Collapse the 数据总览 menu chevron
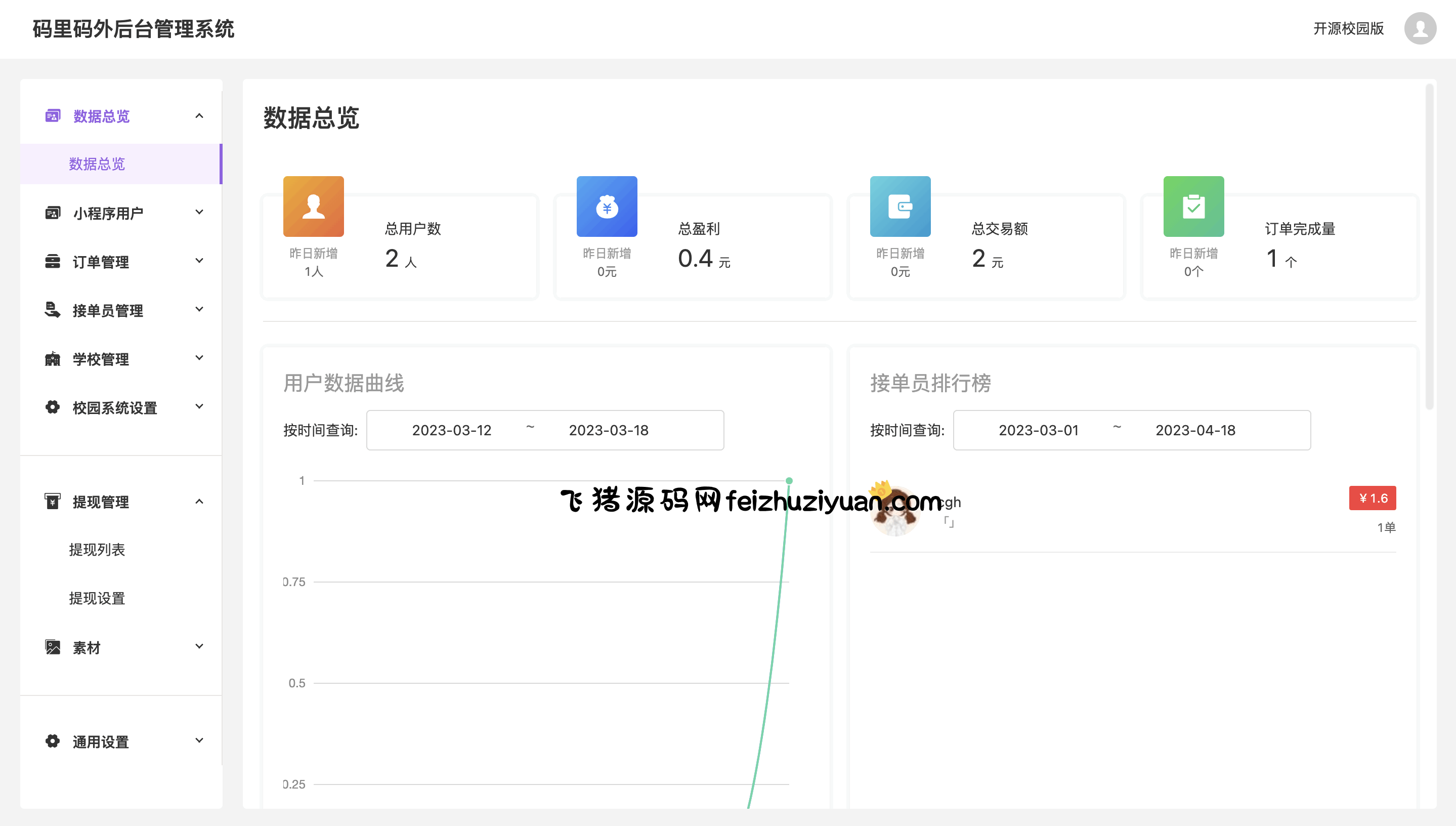 (199, 116)
